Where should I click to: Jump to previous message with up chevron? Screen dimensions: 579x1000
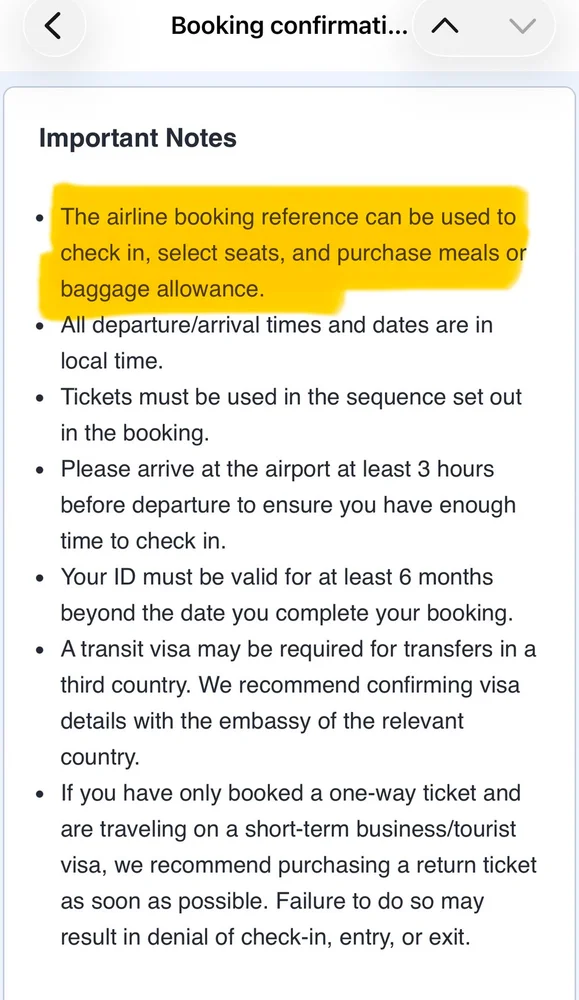[x=445, y=26]
